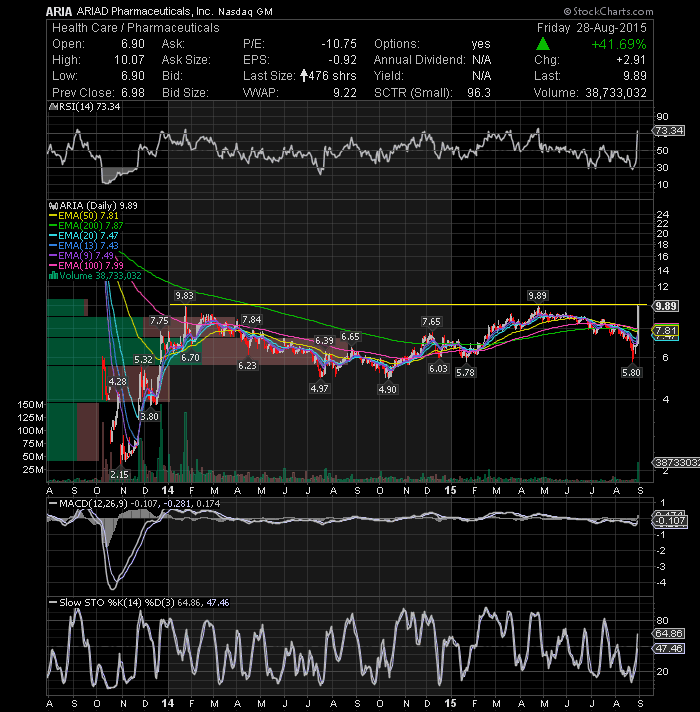Click the Options value yes
700x712 pixels.
click(x=481, y=44)
